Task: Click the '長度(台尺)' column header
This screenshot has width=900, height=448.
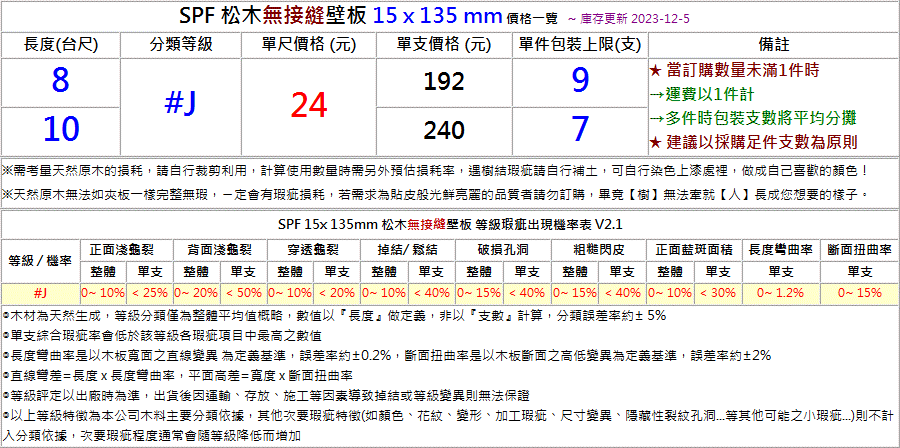Action: tap(60, 45)
